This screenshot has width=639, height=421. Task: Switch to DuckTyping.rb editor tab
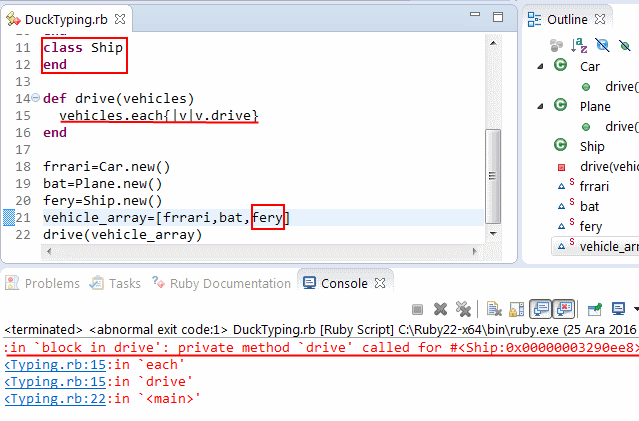click(66, 19)
